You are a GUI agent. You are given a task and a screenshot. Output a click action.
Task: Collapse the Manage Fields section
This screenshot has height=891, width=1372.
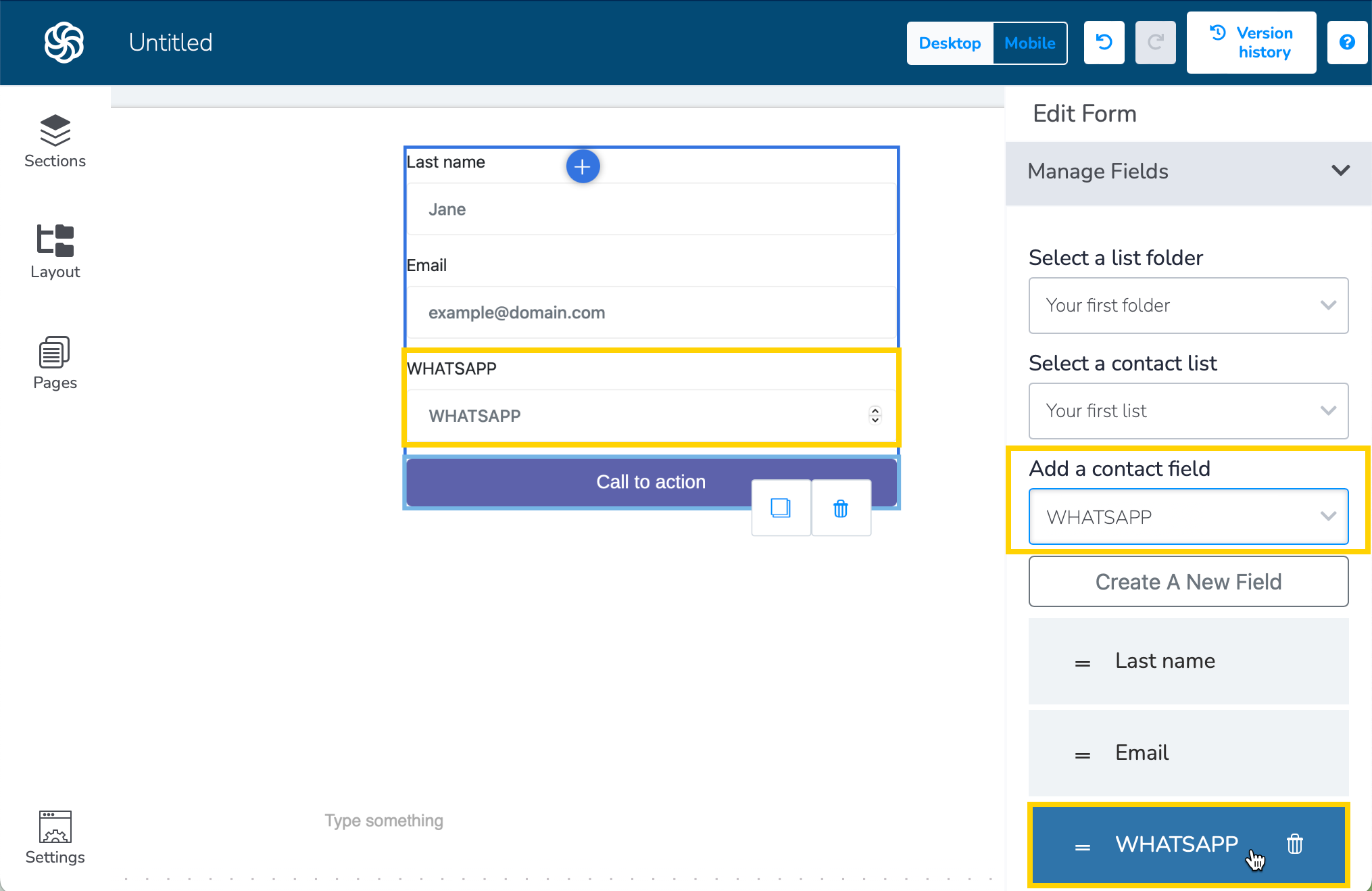click(1340, 171)
